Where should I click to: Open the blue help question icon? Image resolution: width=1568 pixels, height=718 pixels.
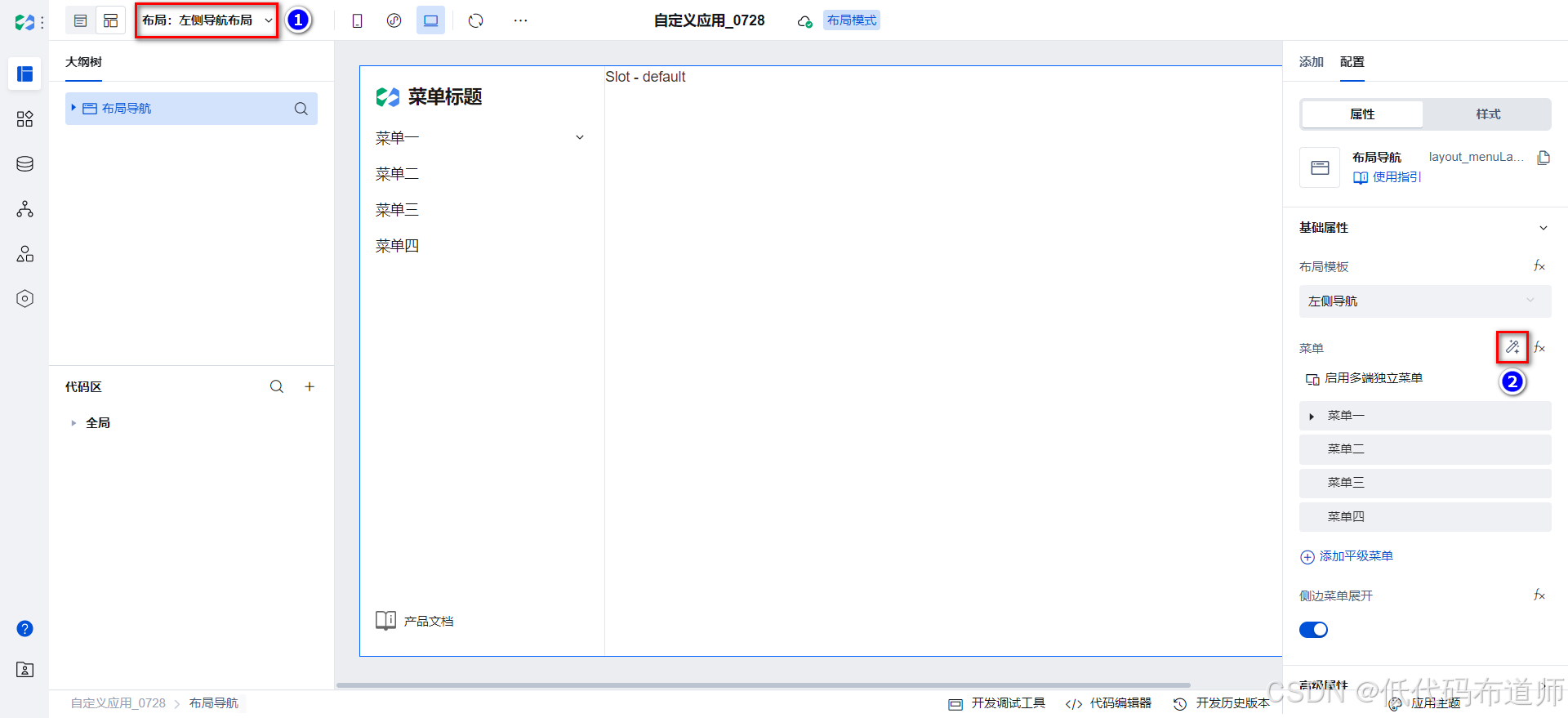tap(24, 628)
